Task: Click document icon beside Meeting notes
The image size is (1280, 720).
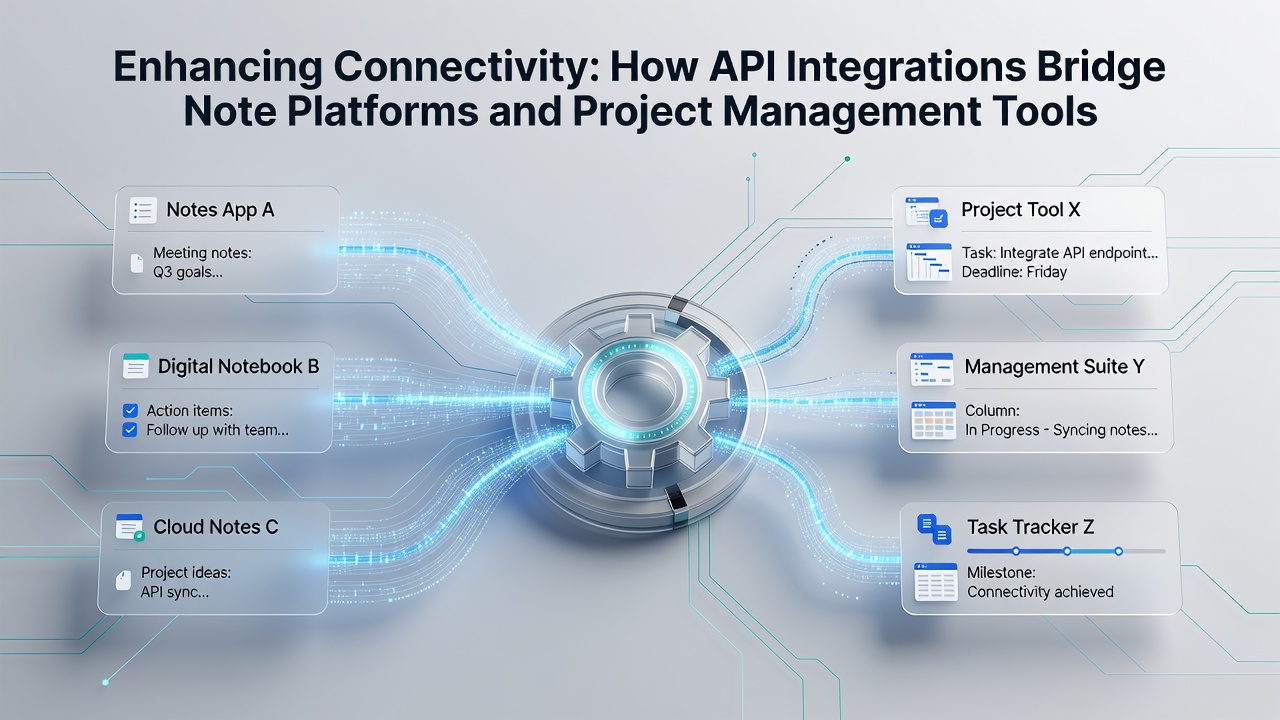Action: [138, 262]
